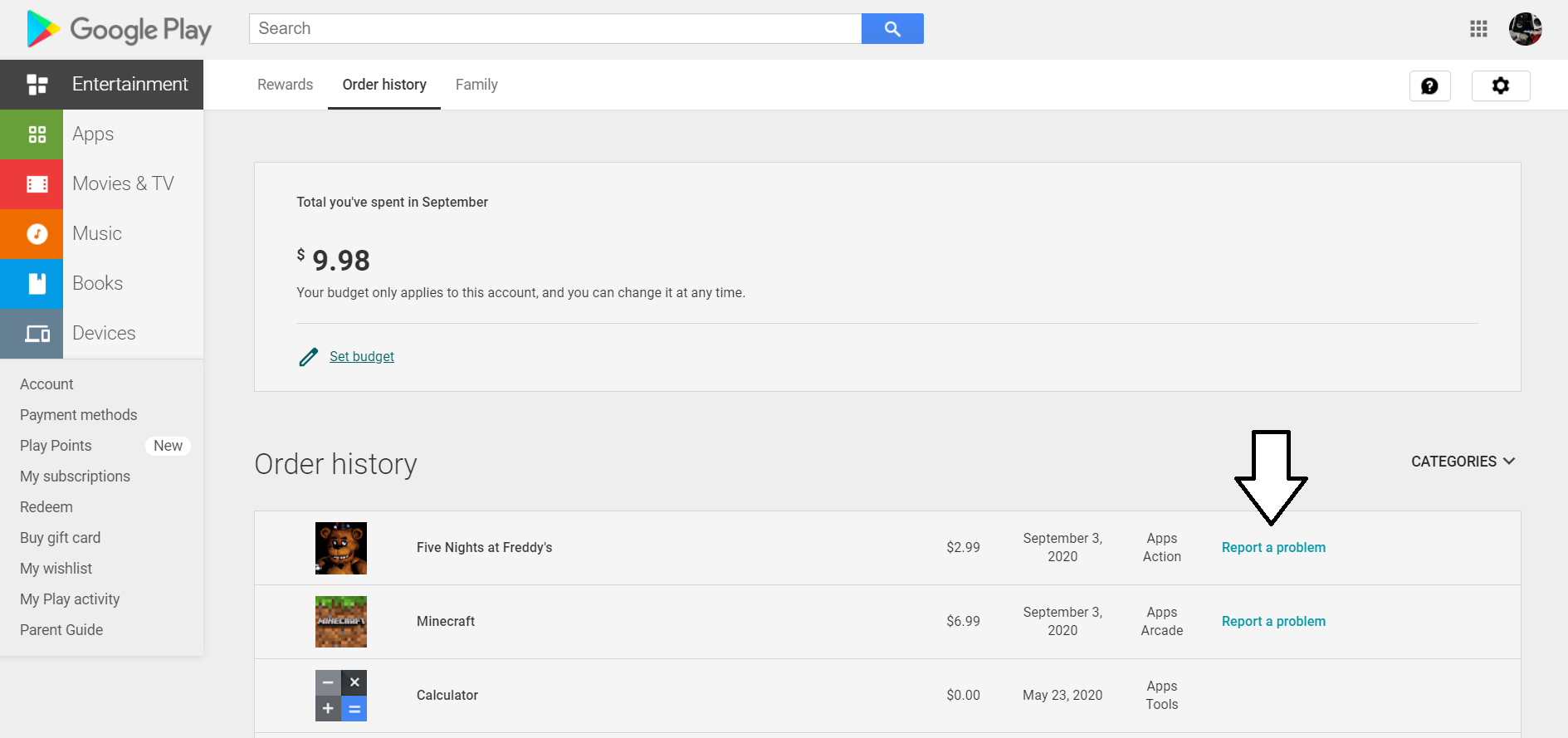This screenshot has width=1568, height=738.
Task: Select the Order history tab
Action: [384, 85]
